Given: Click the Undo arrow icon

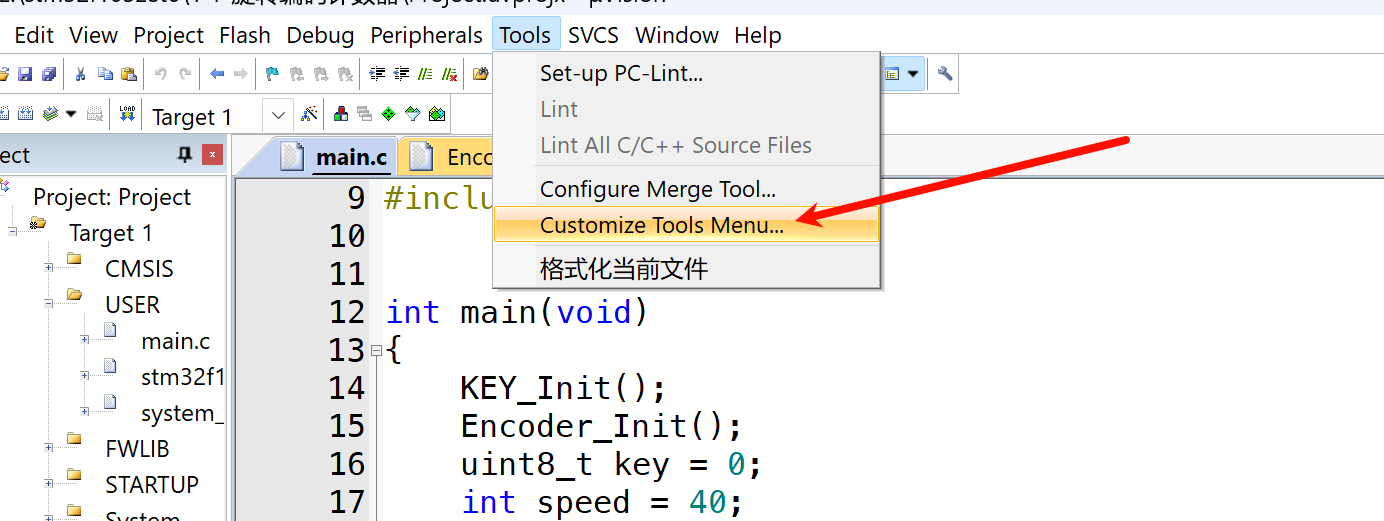Looking at the screenshot, I should click(x=160, y=74).
